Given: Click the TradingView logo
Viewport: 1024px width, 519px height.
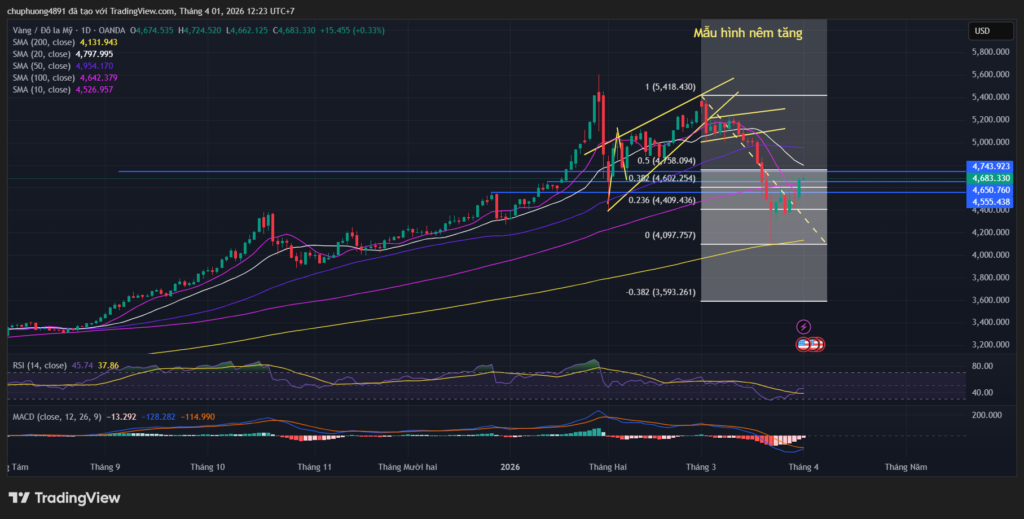Looking at the screenshot, I should [64, 498].
